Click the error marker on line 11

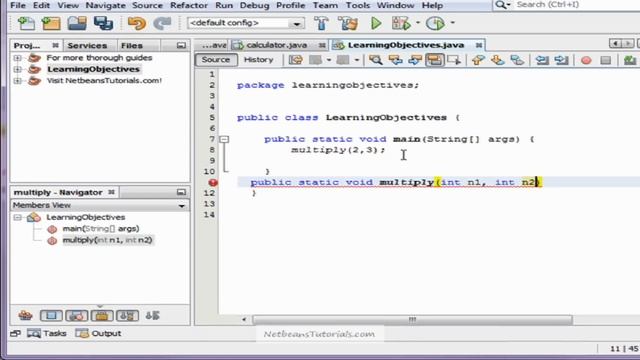(x=213, y=182)
